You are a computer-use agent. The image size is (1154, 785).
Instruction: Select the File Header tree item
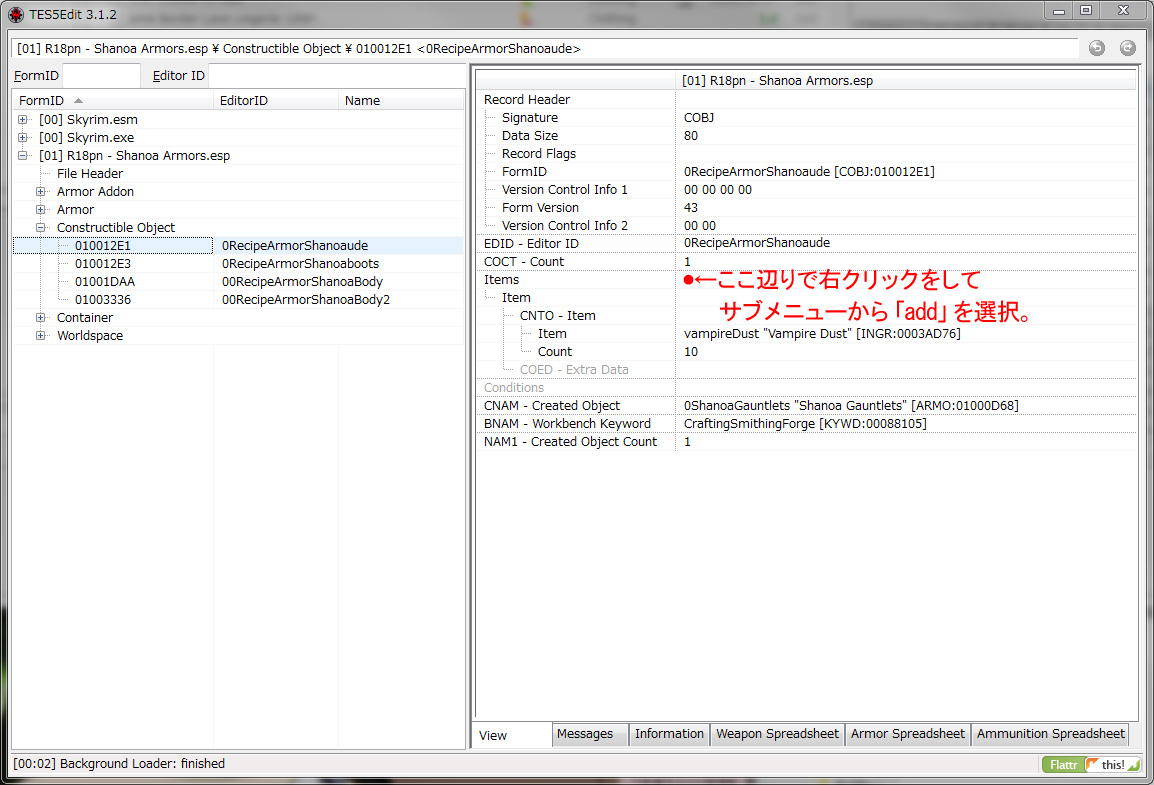pos(90,174)
